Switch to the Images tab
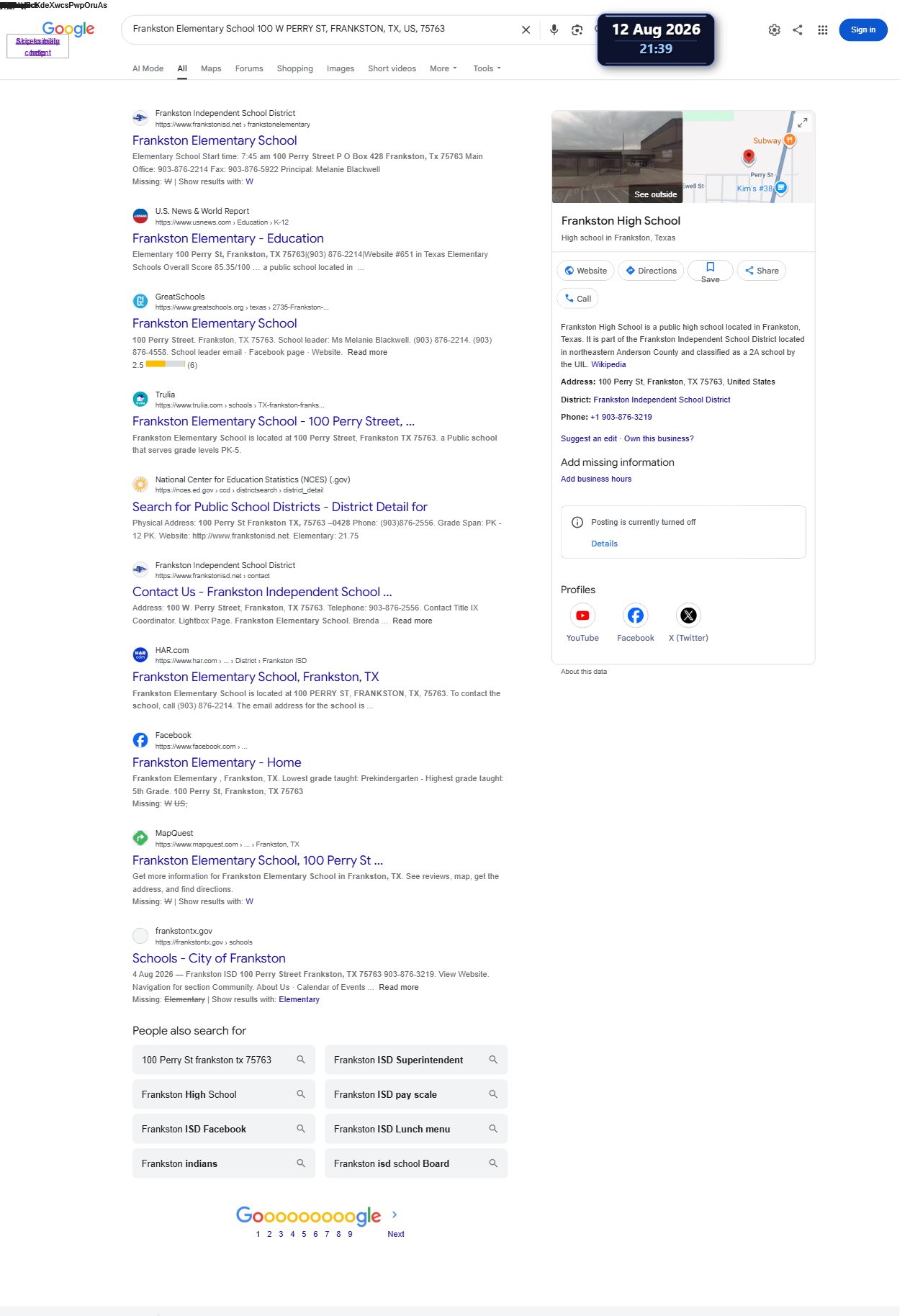Image resolution: width=910 pixels, height=1316 pixels. tap(341, 68)
